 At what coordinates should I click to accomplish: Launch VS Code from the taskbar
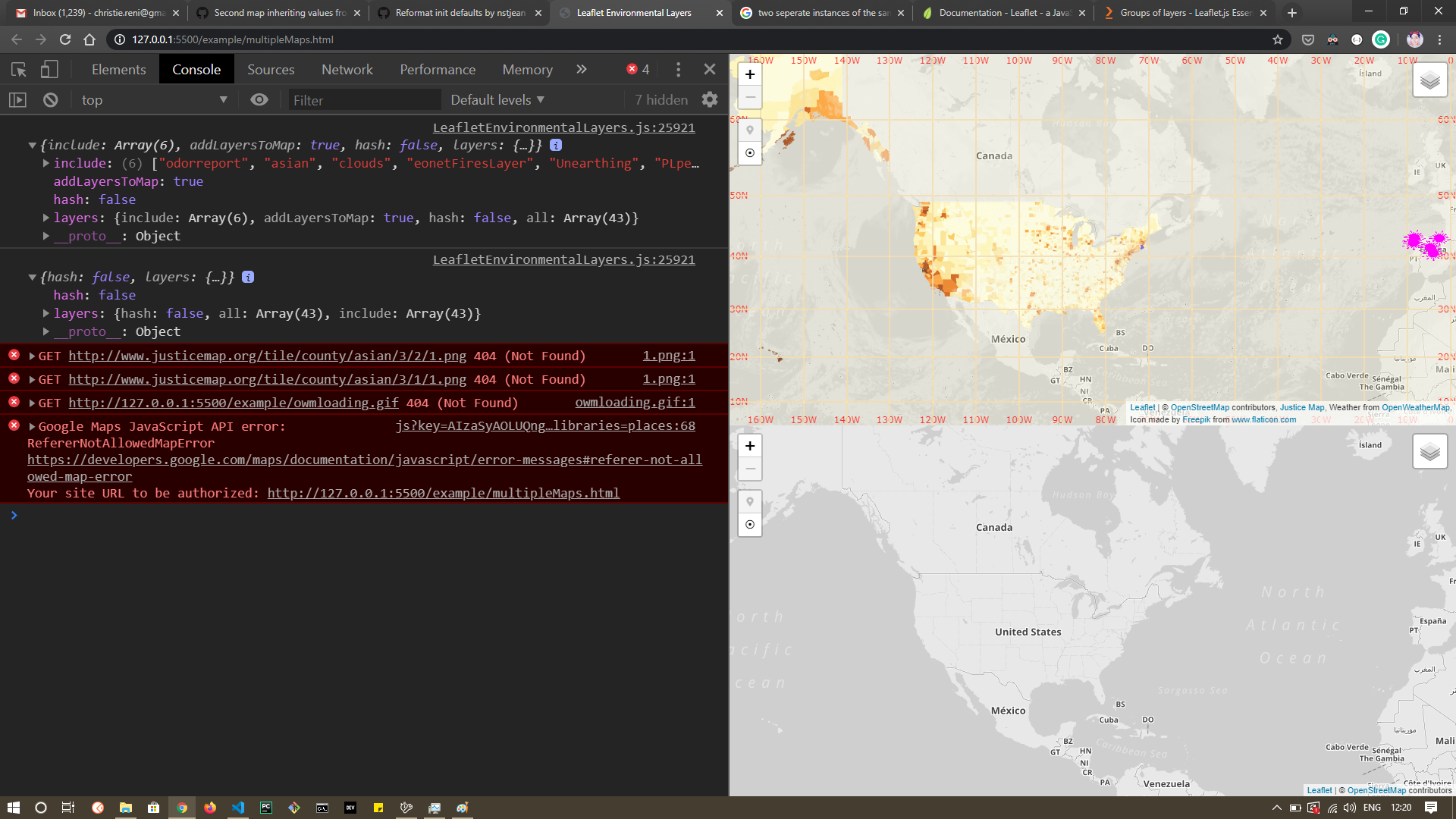click(237, 808)
